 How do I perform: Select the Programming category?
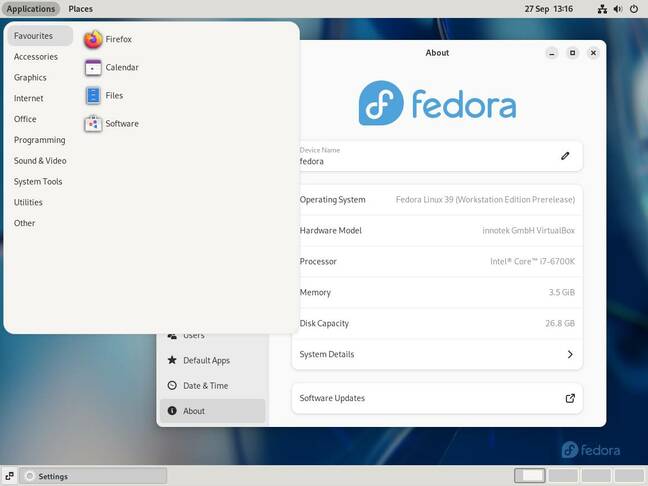(40, 140)
